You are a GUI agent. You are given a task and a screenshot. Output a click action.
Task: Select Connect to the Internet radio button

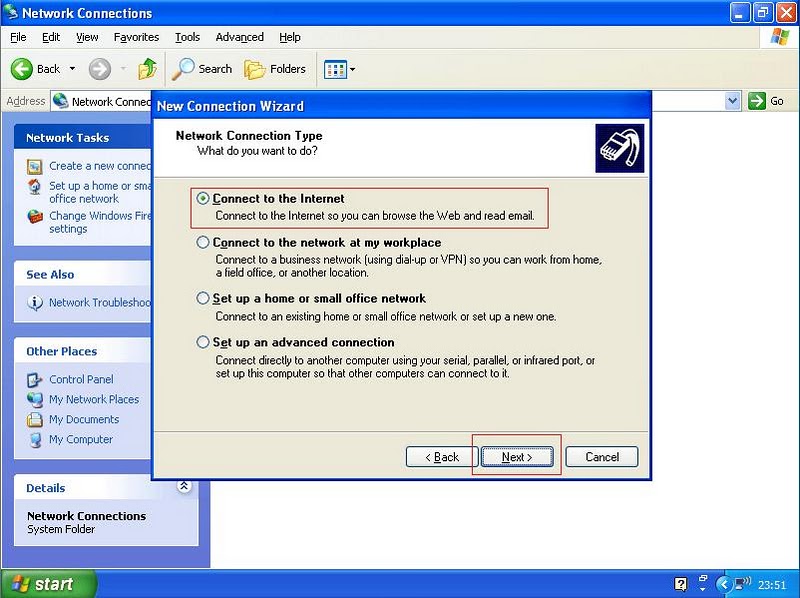point(203,198)
